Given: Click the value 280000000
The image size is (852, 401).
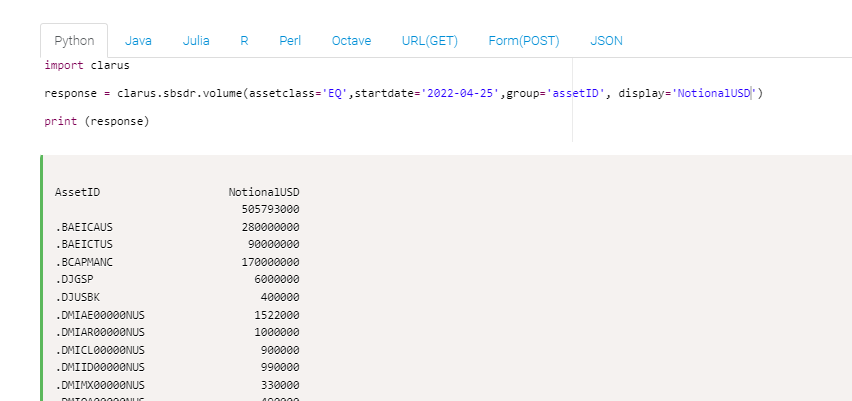Looking at the screenshot, I should point(271,227).
